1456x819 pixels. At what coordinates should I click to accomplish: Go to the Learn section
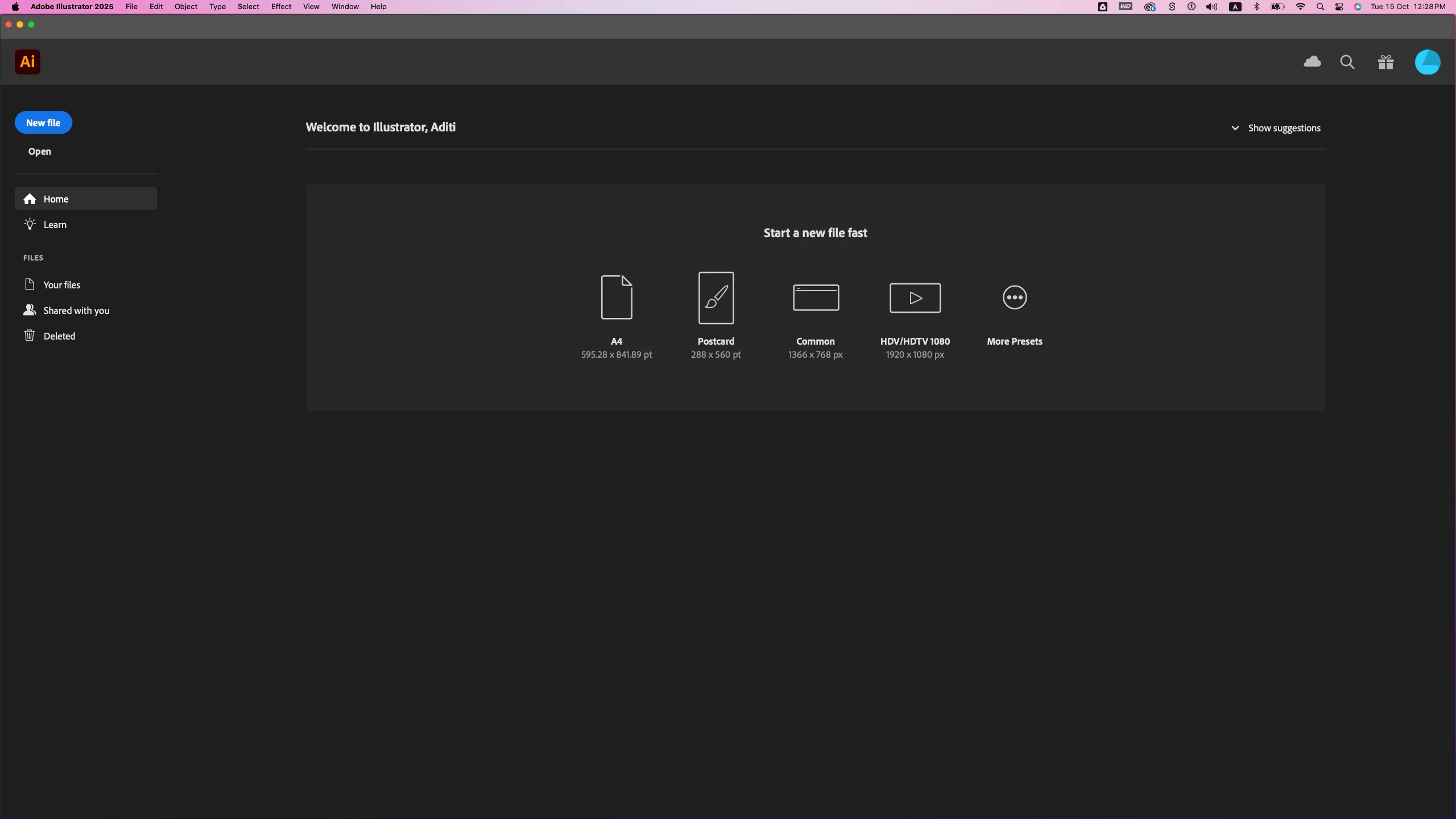coord(55,225)
